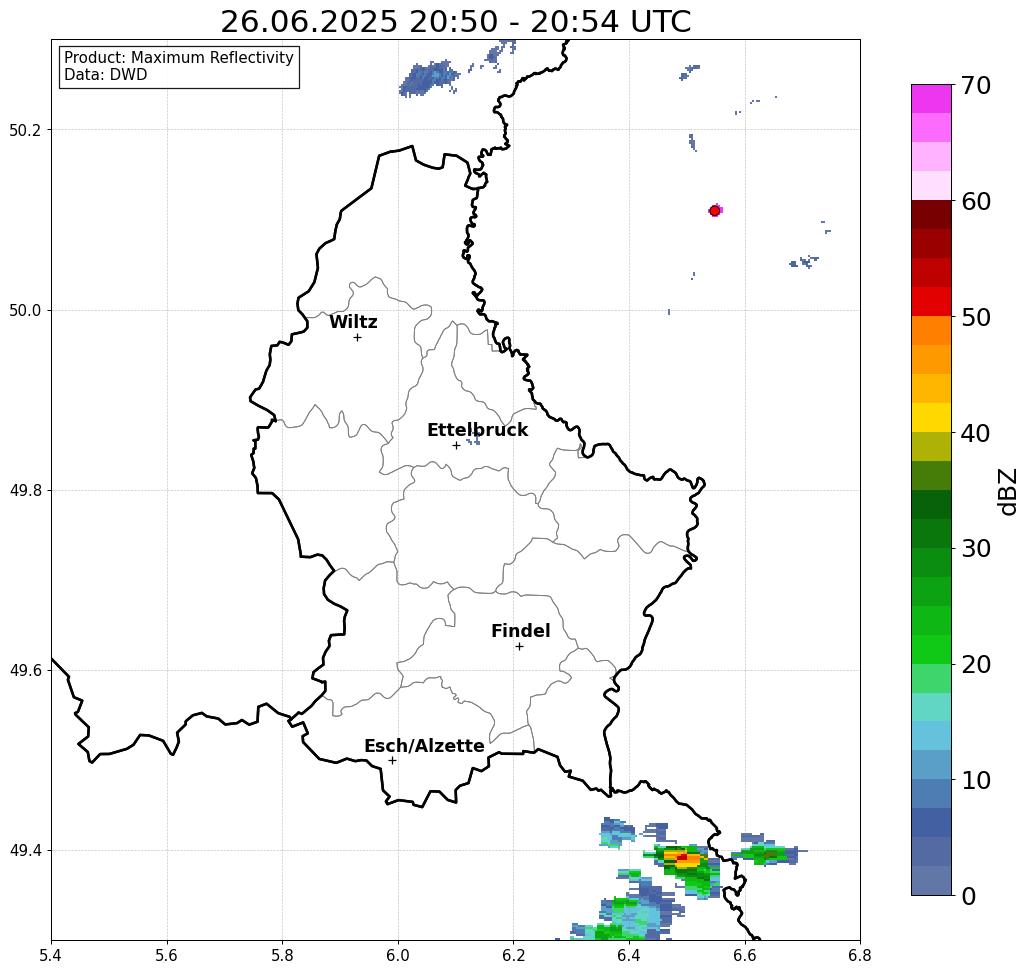Click the green echo band east of 6.6 longitude
The width and height of the screenshot is (1029, 973).
[766, 853]
